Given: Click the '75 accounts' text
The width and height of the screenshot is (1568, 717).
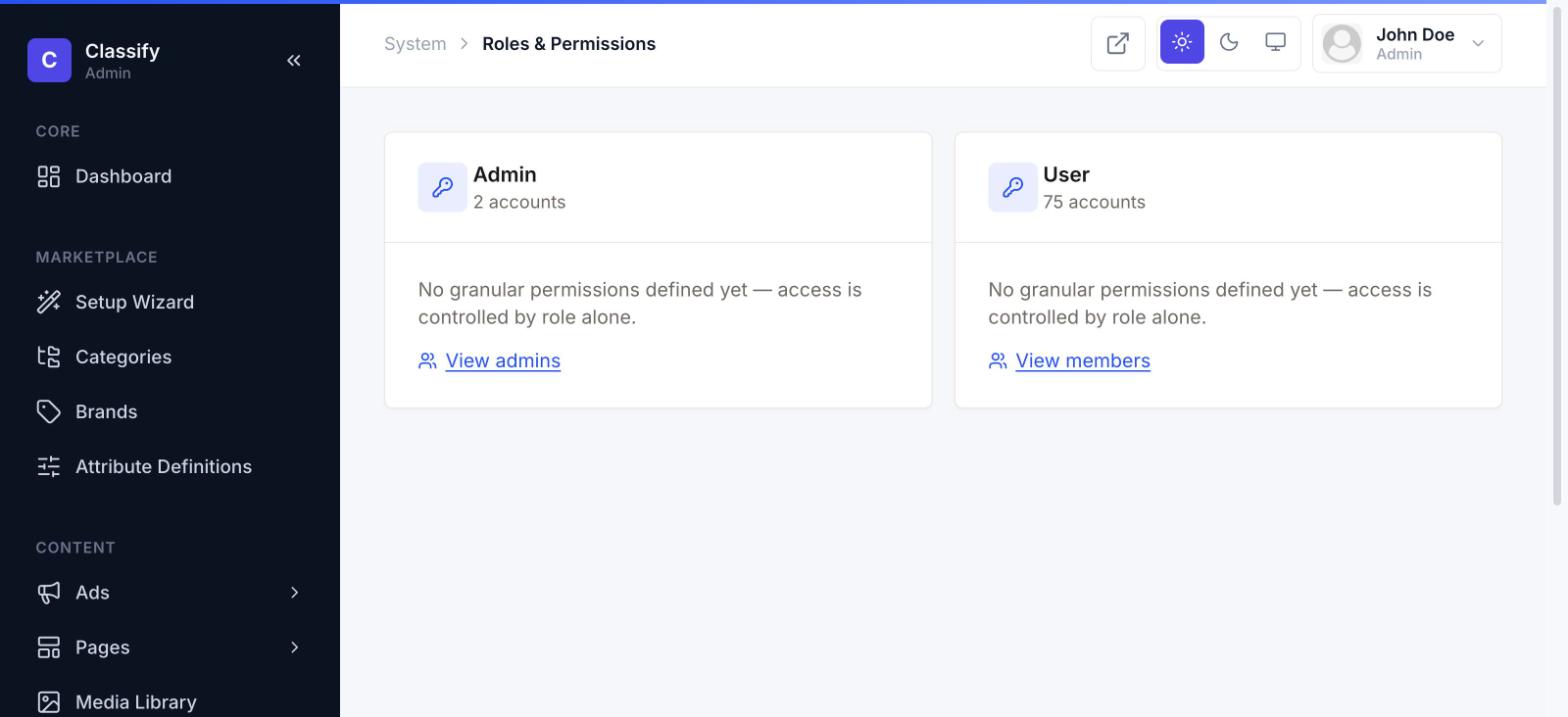Looking at the screenshot, I should click(1094, 202).
